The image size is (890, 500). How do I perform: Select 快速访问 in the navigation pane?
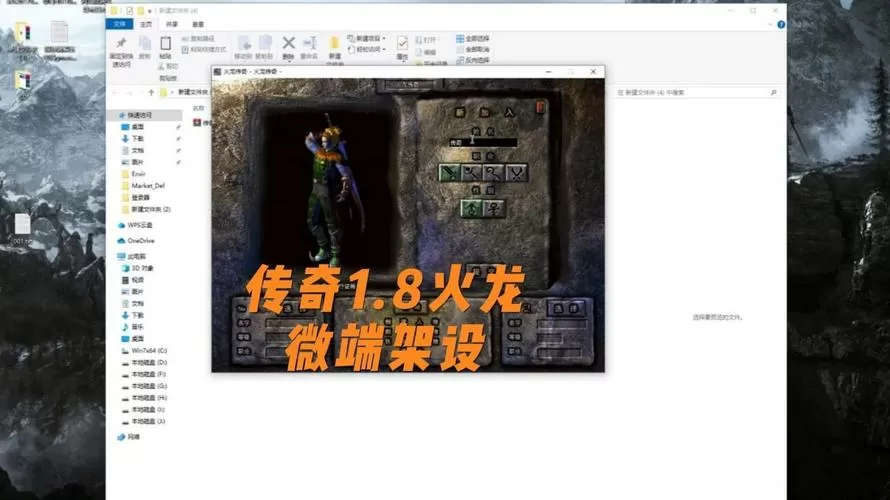pyautogui.click(x=144, y=115)
